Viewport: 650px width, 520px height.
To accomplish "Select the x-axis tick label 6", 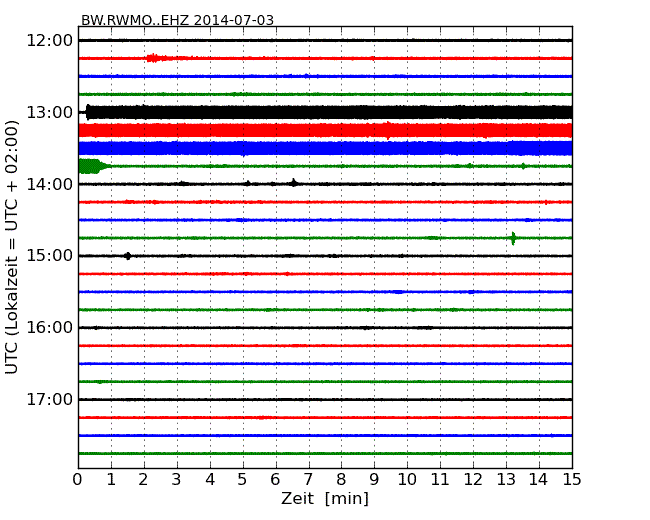I will 275,480.
